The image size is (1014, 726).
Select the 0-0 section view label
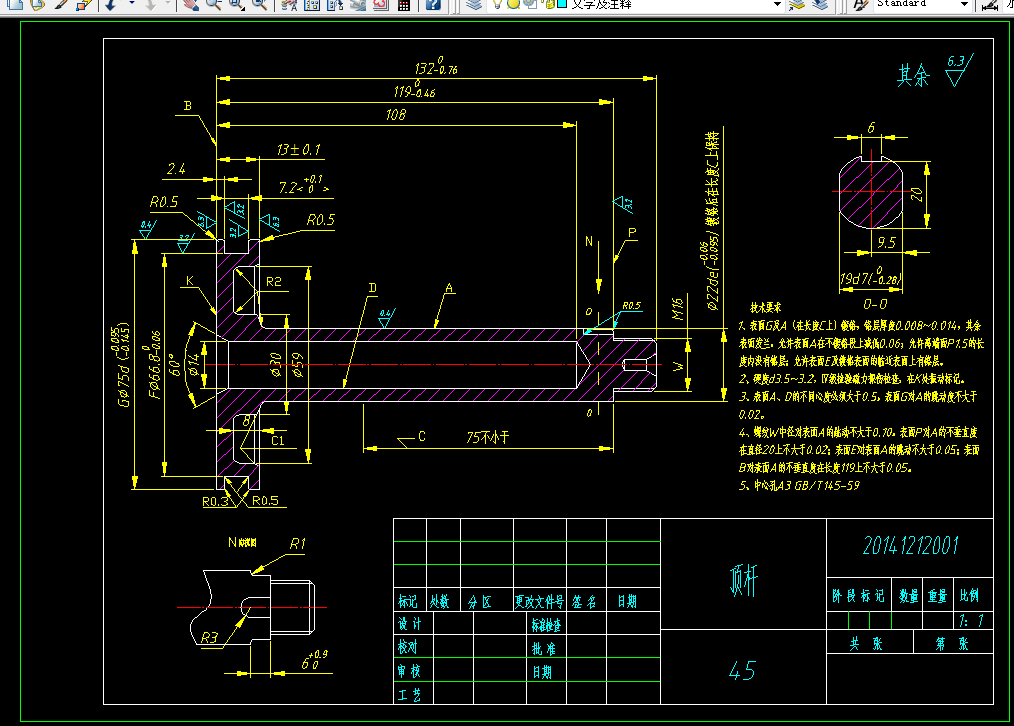[875, 304]
